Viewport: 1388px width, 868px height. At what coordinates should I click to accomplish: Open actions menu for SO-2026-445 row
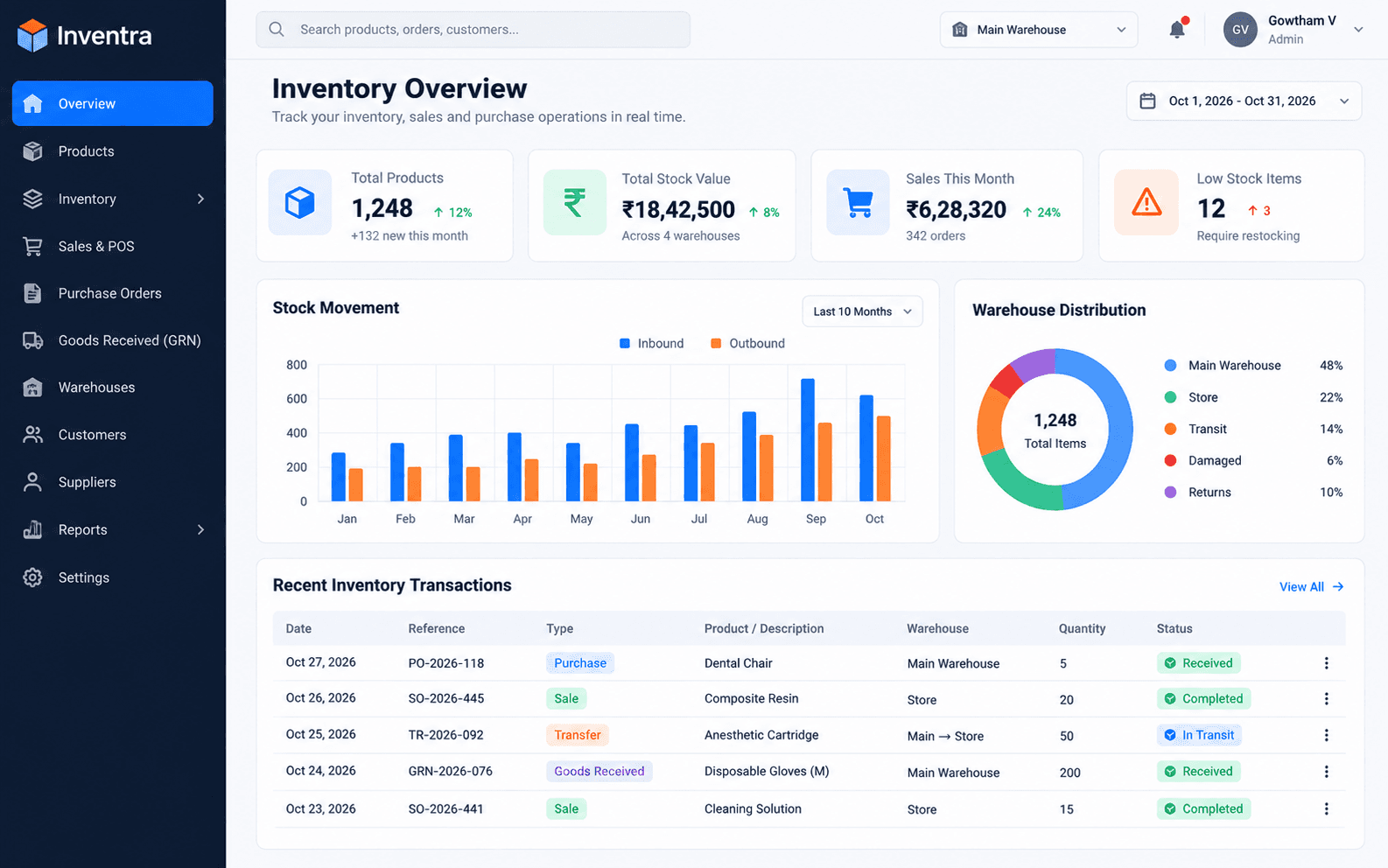(x=1327, y=698)
